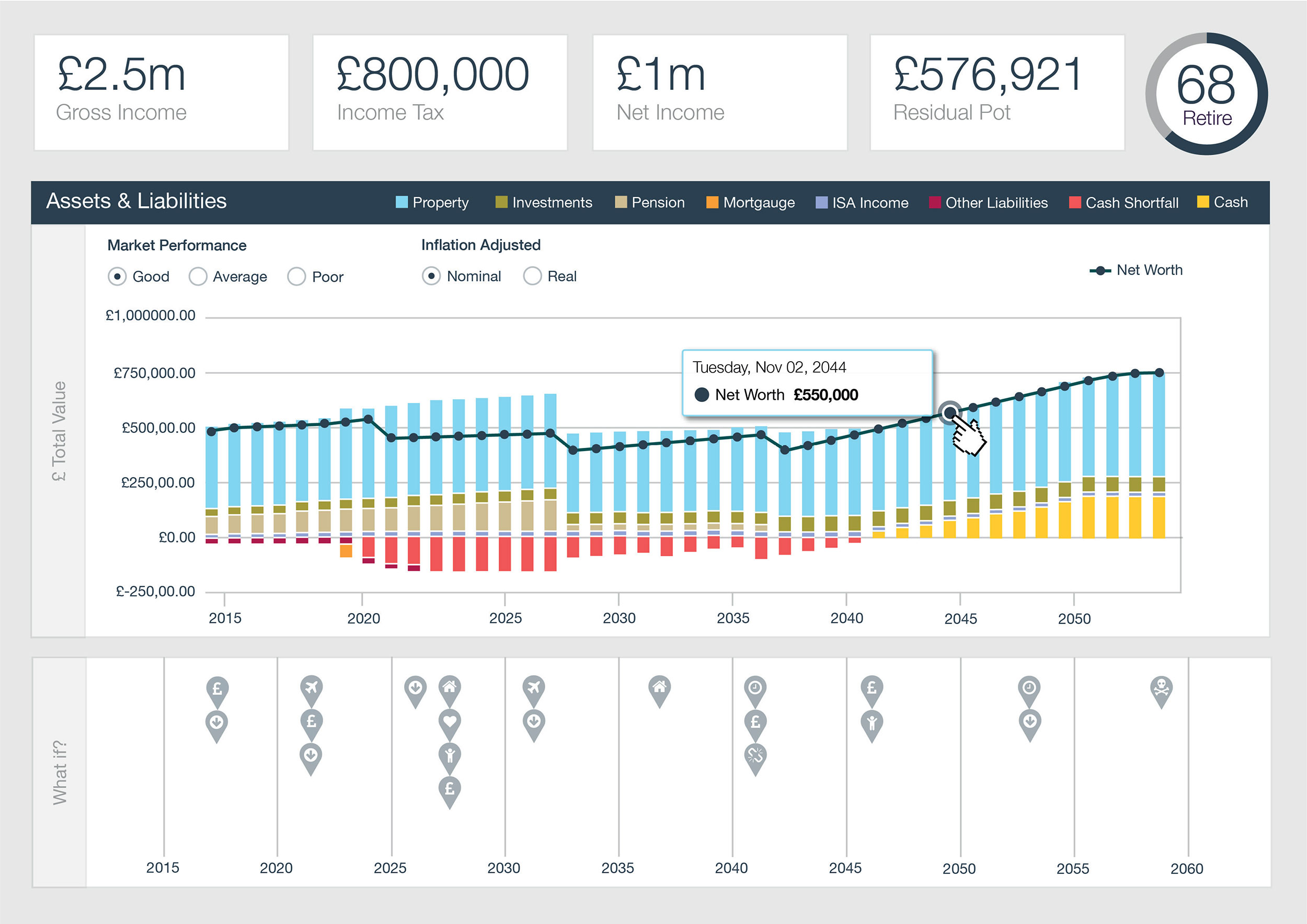
Task: Select Average market performance
Action: [198, 276]
